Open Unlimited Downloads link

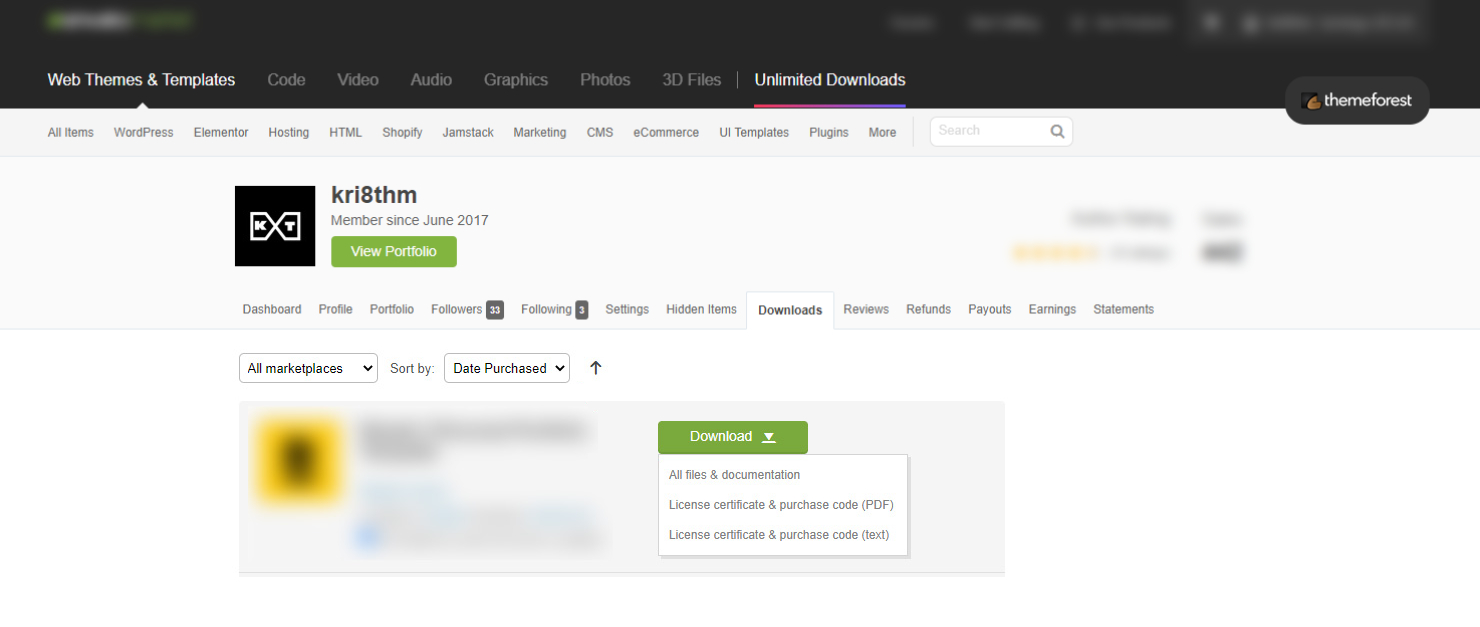829,80
